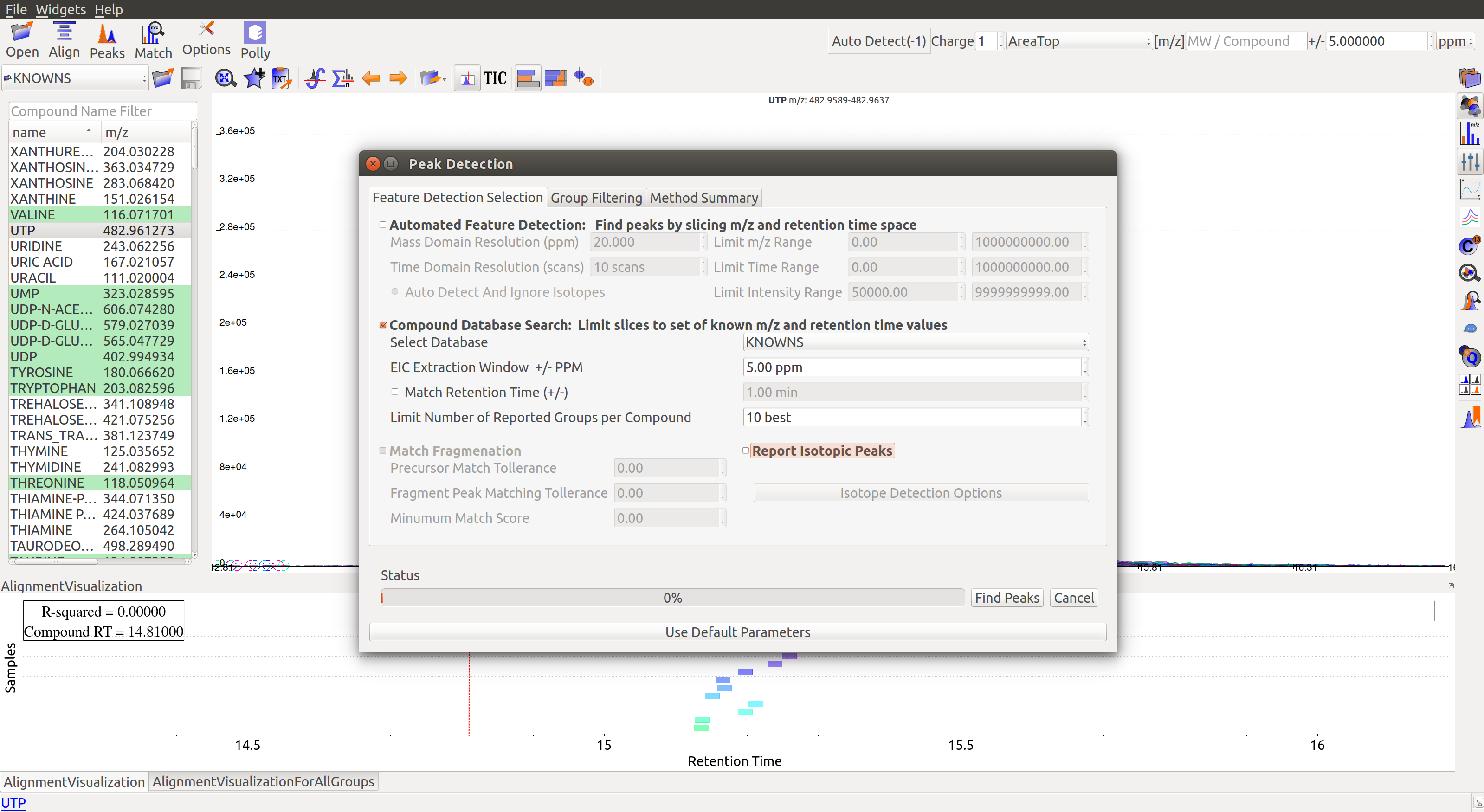Open the Widgets menu
This screenshot has height=812, width=1484.
[60, 9]
